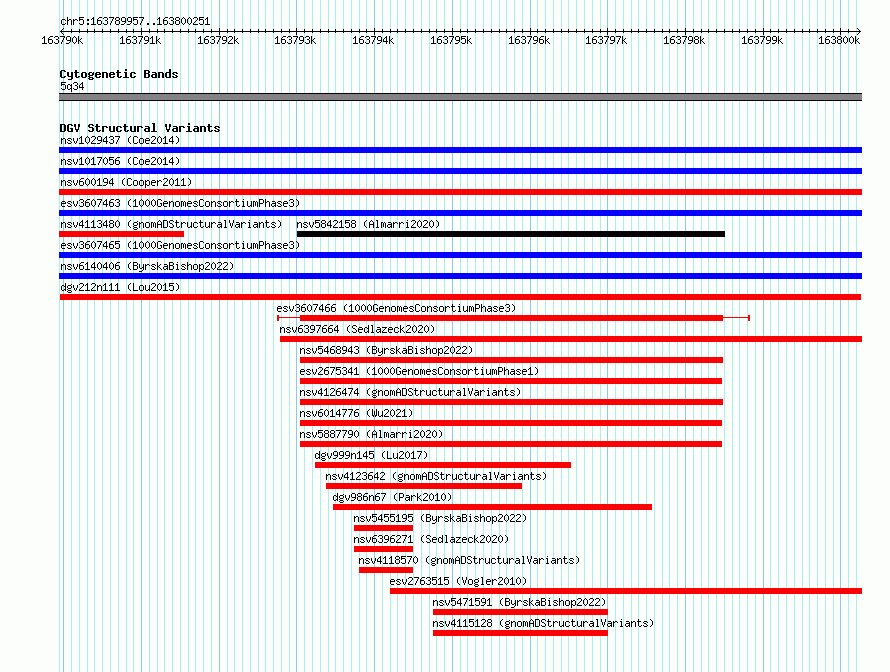Click the 163793k ruler tick label
Image resolution: width=890 pixels, height=672 pixels.
(295, 40)
